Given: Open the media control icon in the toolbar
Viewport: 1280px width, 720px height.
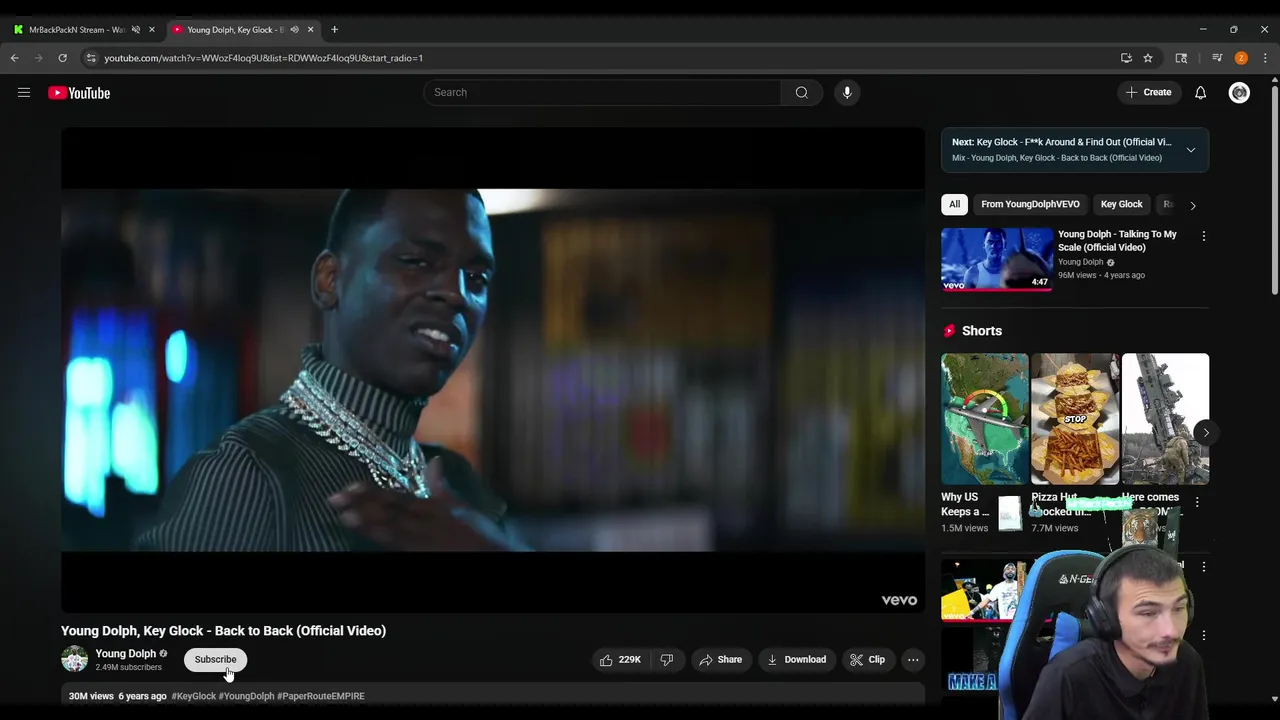Looking at the screenshot, I should click(x=1217, y=58).
